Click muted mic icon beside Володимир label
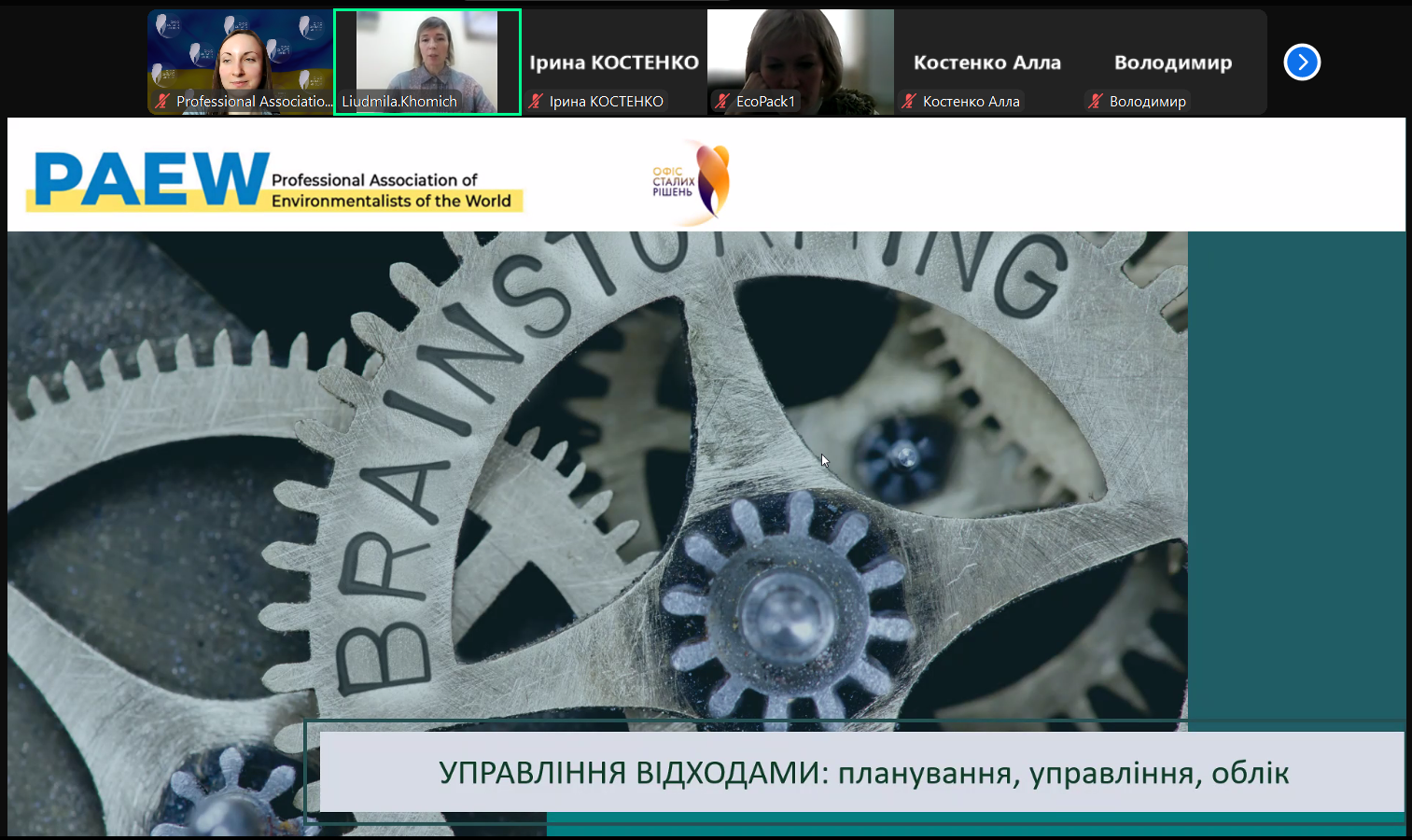 (1096, 101)
